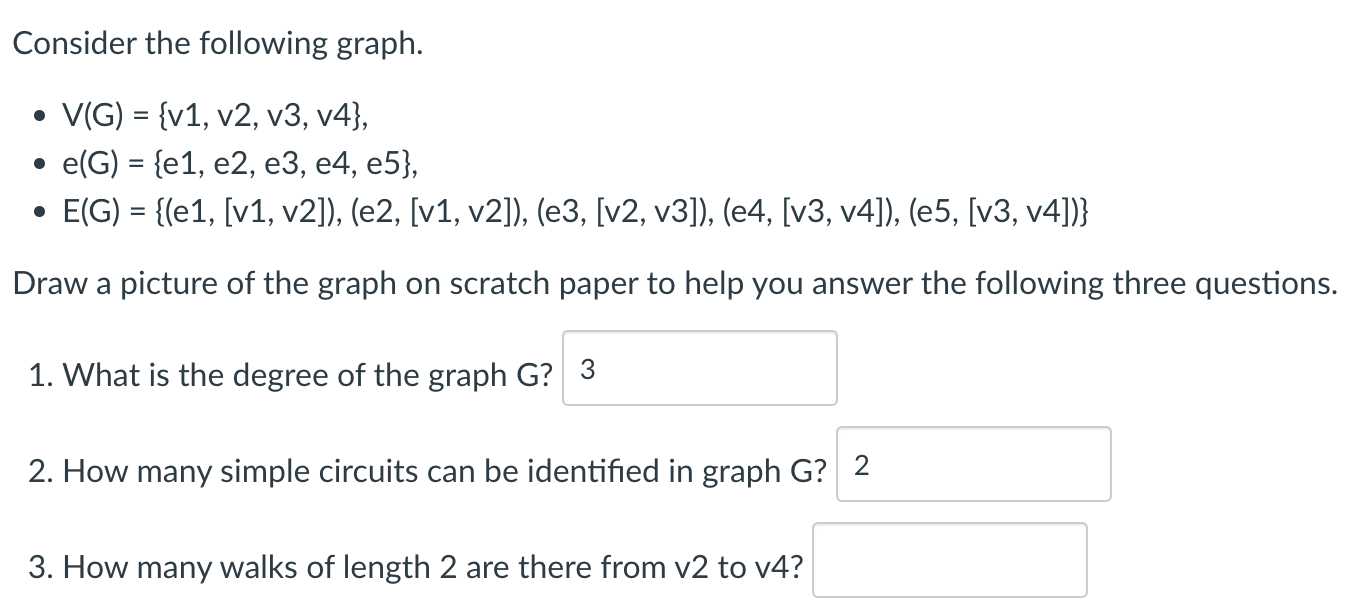
Task: Click the bullet point beside V(G)
Action: 39,115
